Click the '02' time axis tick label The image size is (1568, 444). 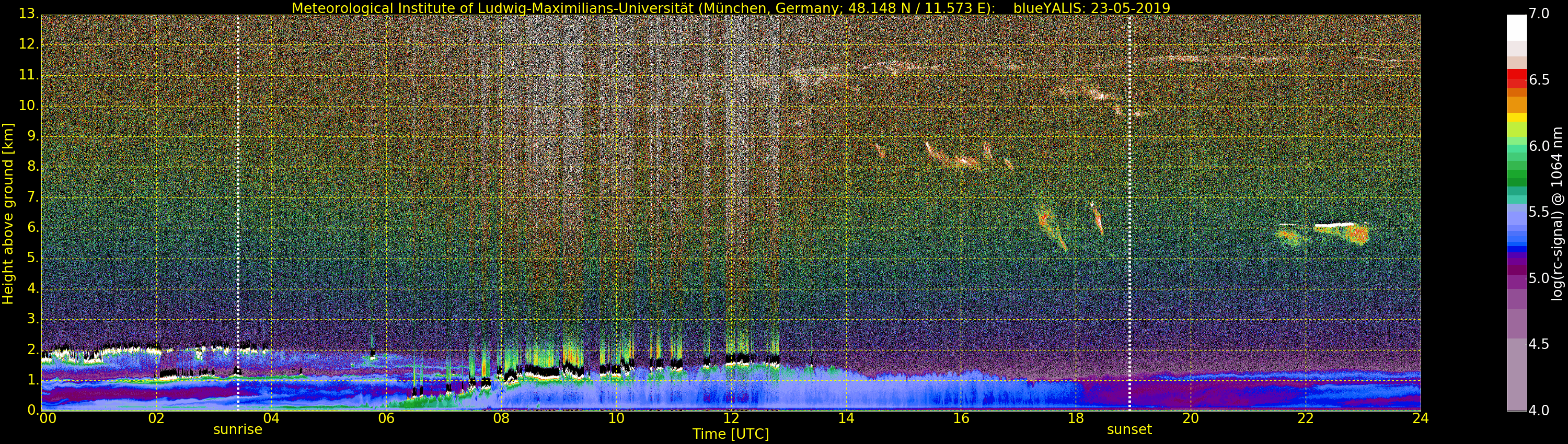156,418
